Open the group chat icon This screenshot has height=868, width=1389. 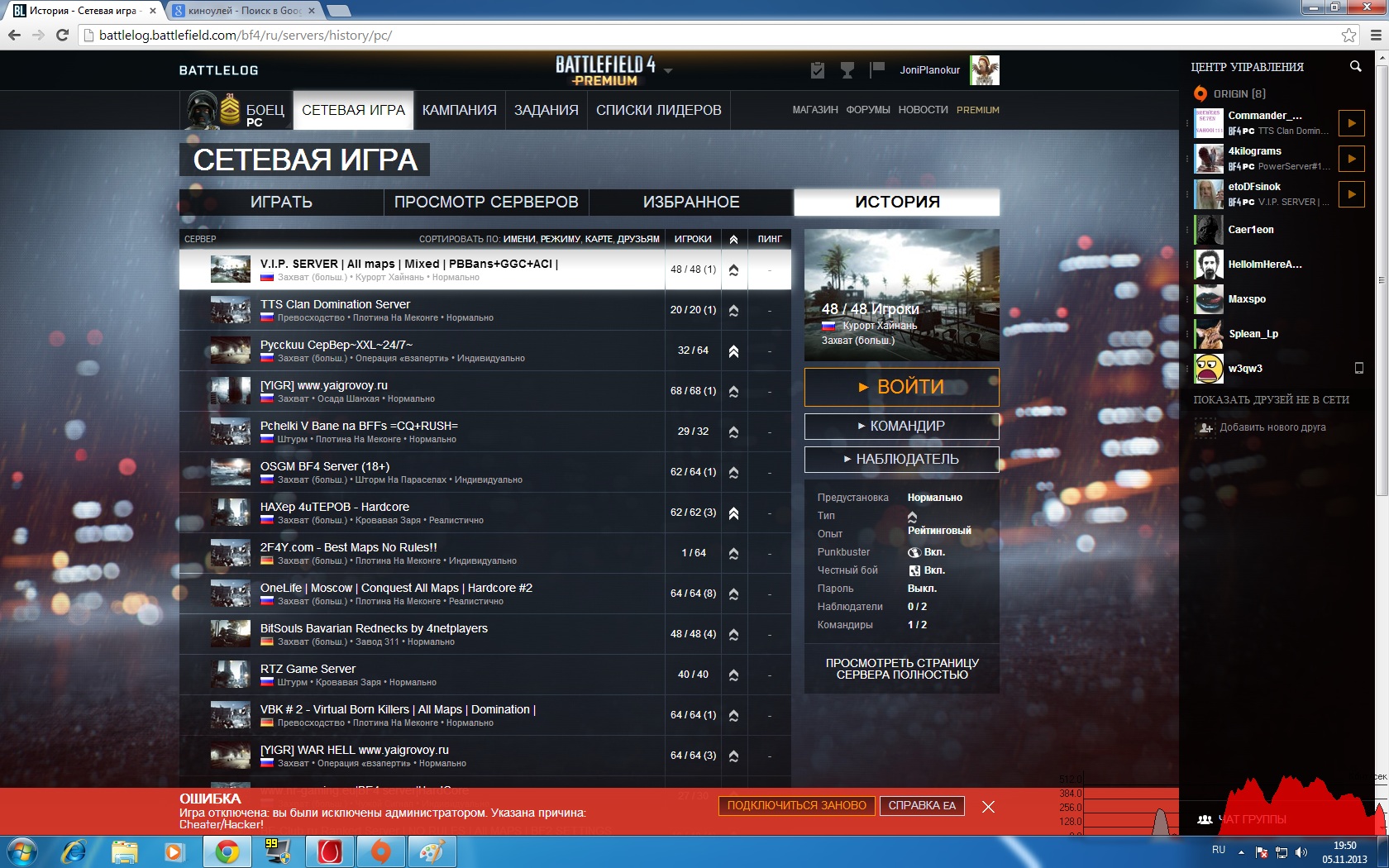1205,819
